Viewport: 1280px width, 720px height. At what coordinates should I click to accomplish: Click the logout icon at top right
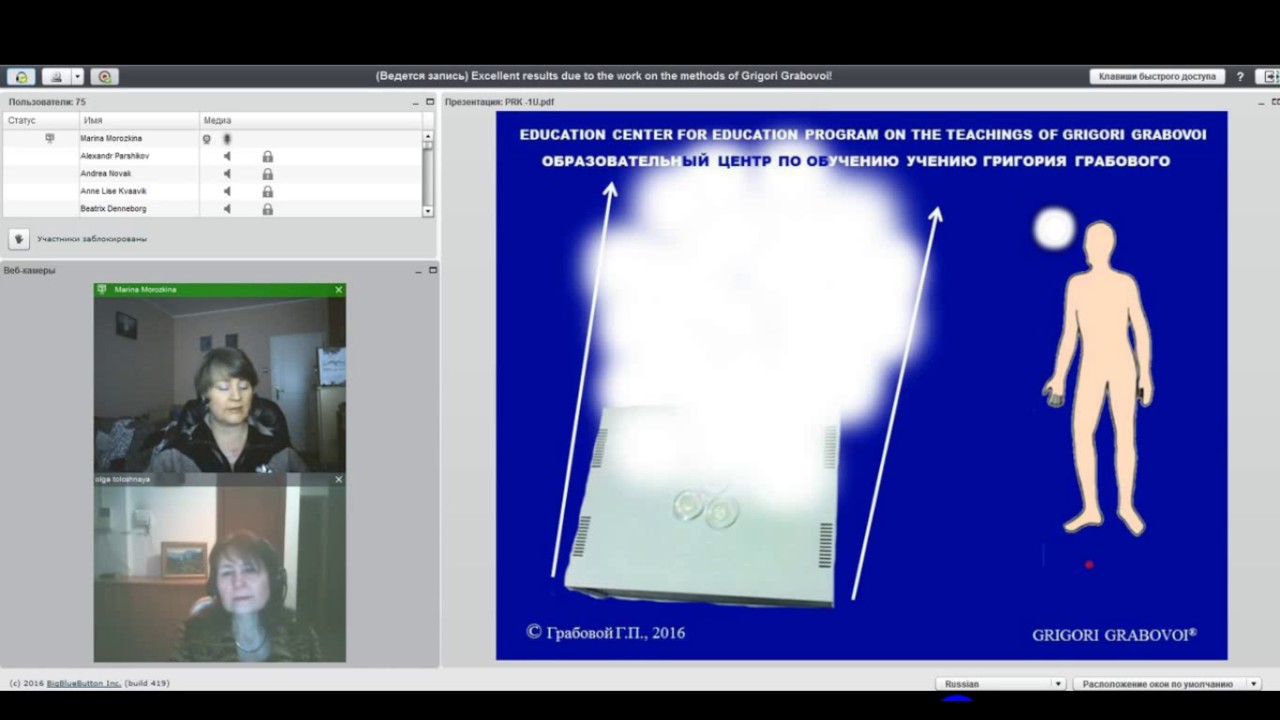1268,76
